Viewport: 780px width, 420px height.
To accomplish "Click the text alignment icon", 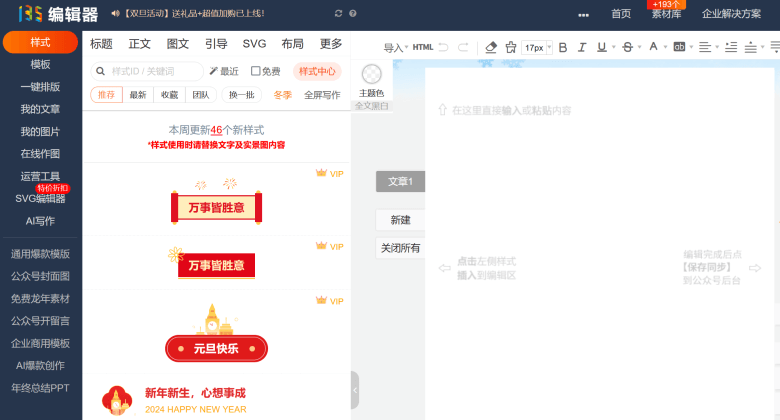I will click(x=704, y=47).
